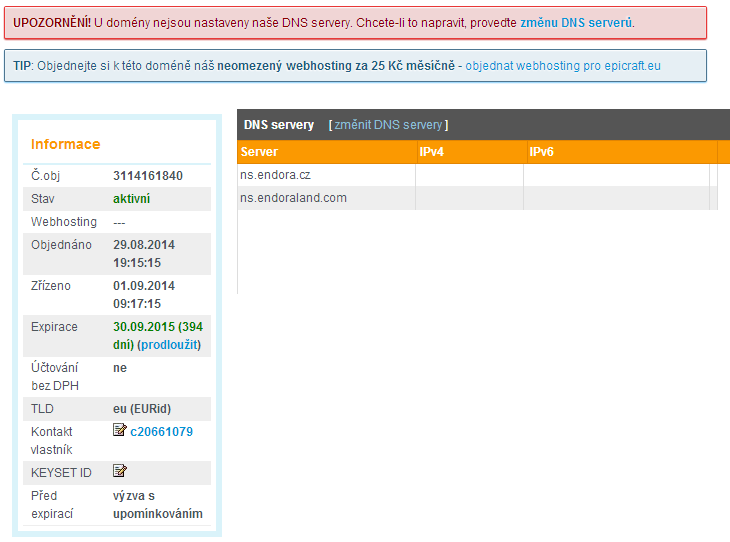Select the ns.endoraland.com server row
This screenshot has height=542, width=730.
pyautogui.click(x=293, y=198)
